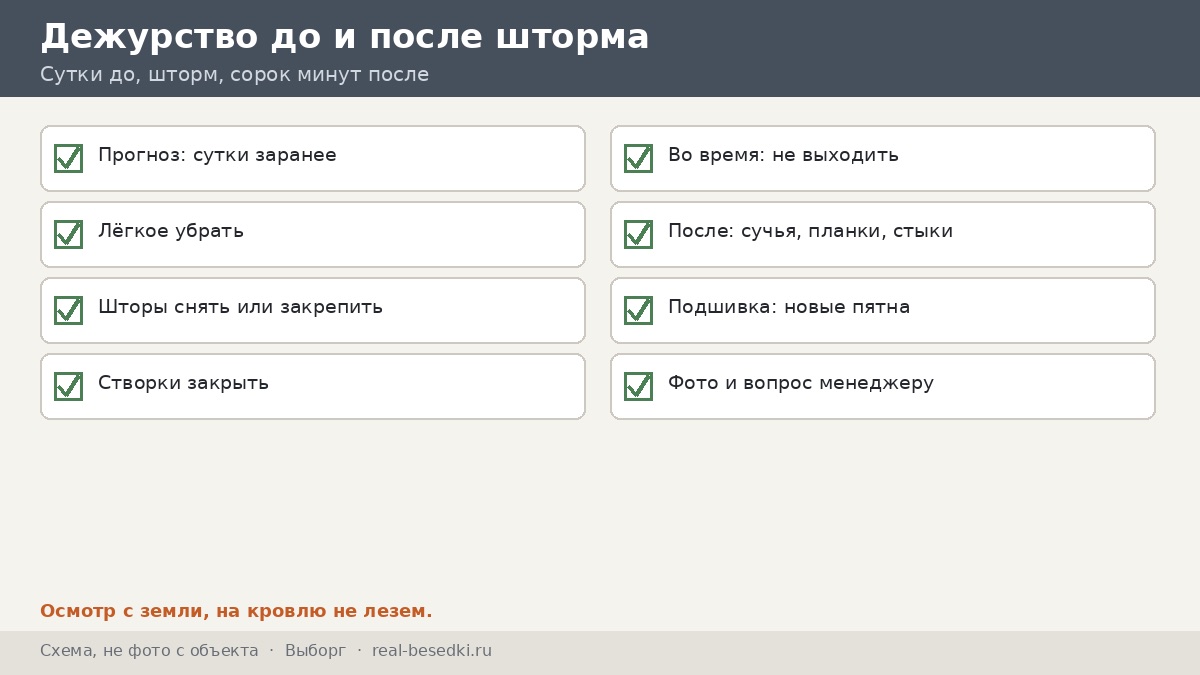
Task: Uncheck the "Прогноз: сутки заранее" checkbox
Action: pos(68,158)
